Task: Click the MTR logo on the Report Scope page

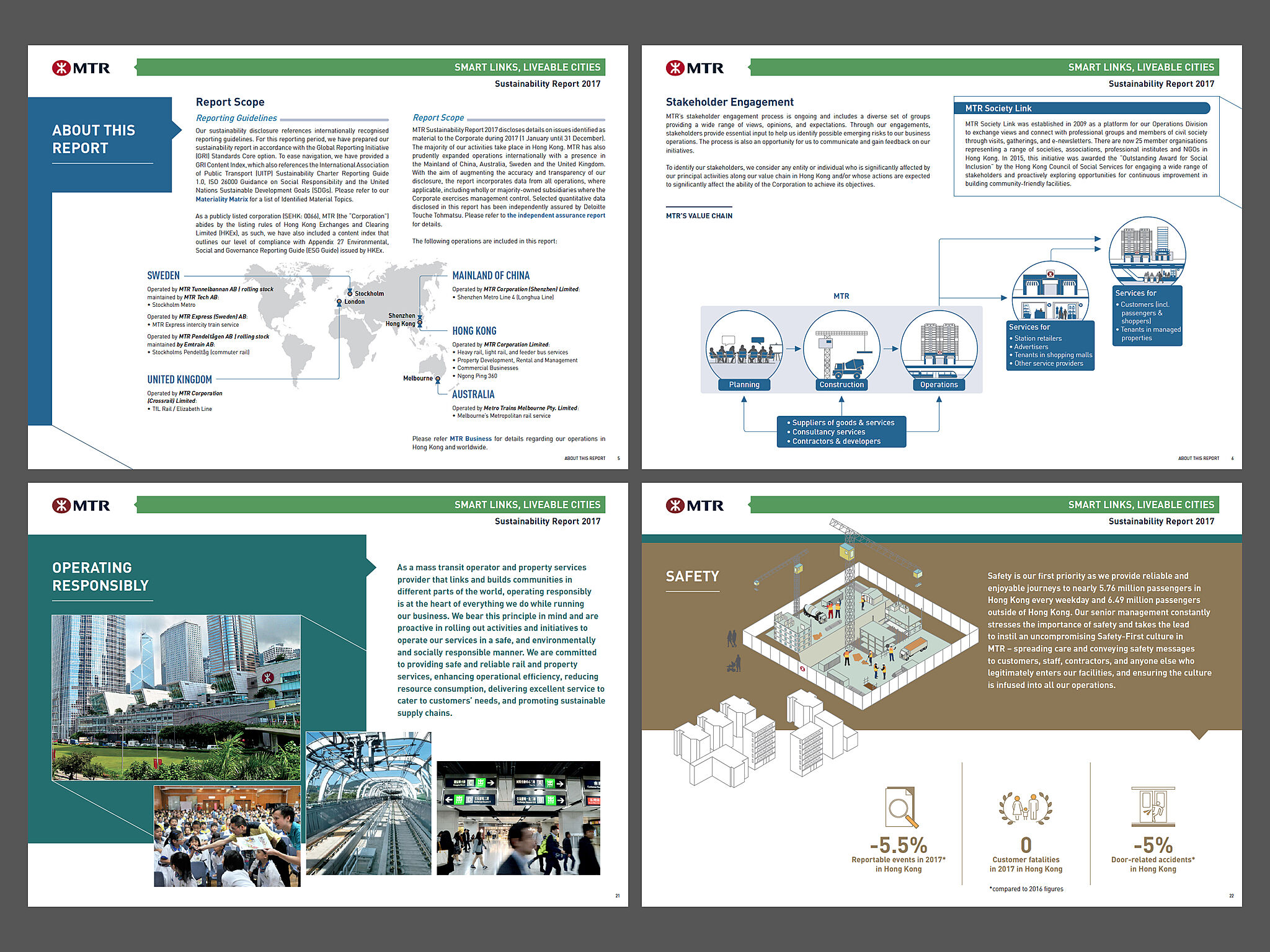Action: 81,68
